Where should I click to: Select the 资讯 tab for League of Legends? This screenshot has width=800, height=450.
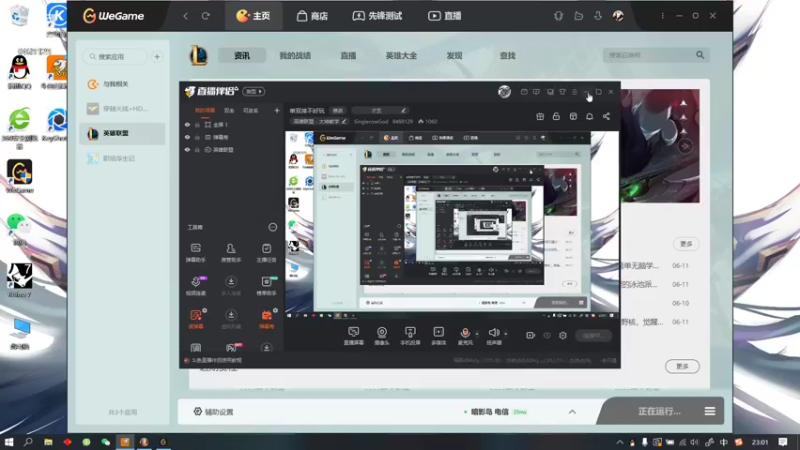point(242,56)
